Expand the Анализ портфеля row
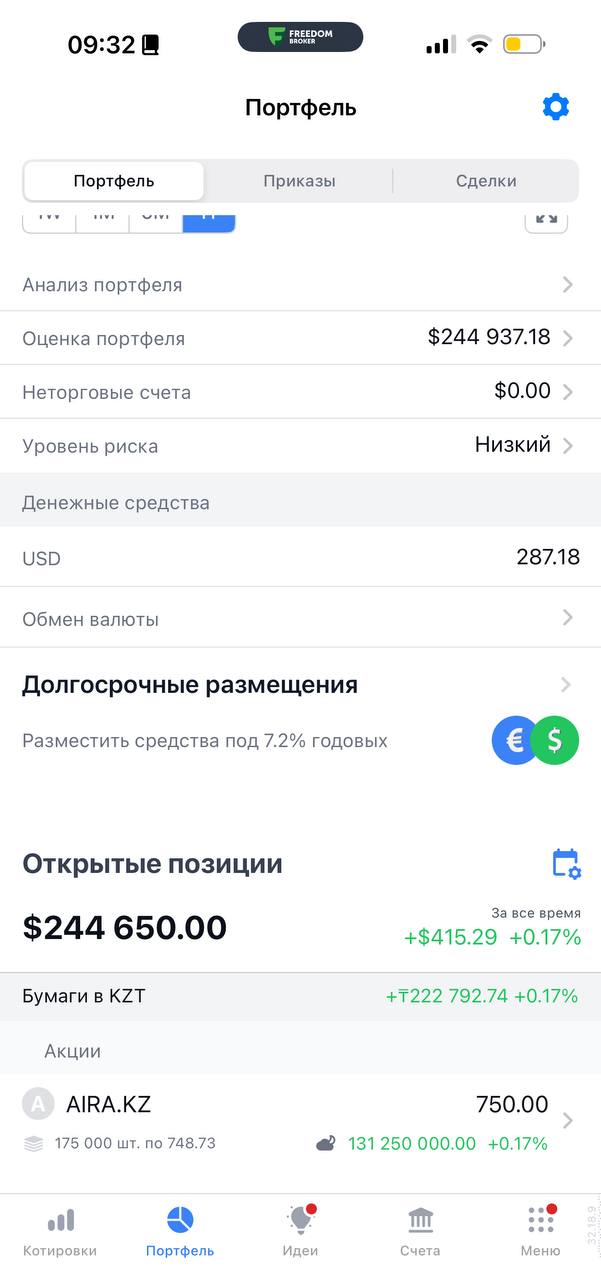This screenshot has width=601, height=1280. click(x=300, y=285)
